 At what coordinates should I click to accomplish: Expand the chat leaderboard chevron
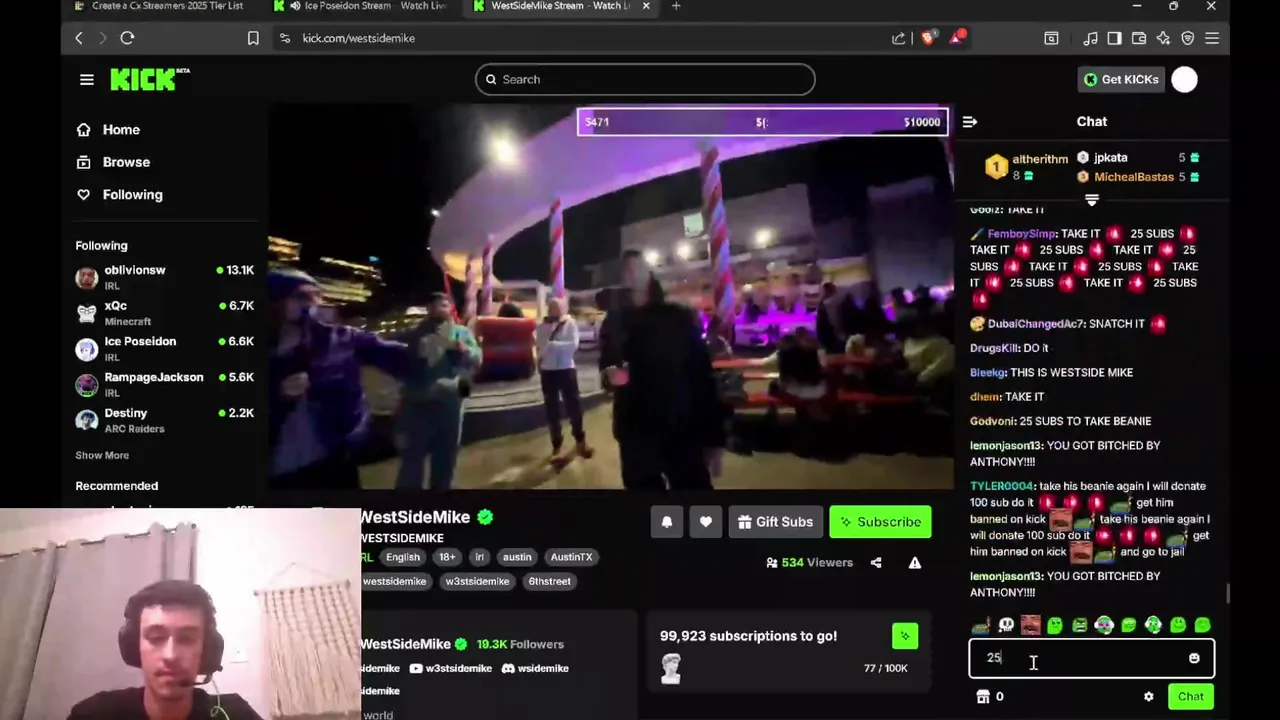pos(1092,201)
